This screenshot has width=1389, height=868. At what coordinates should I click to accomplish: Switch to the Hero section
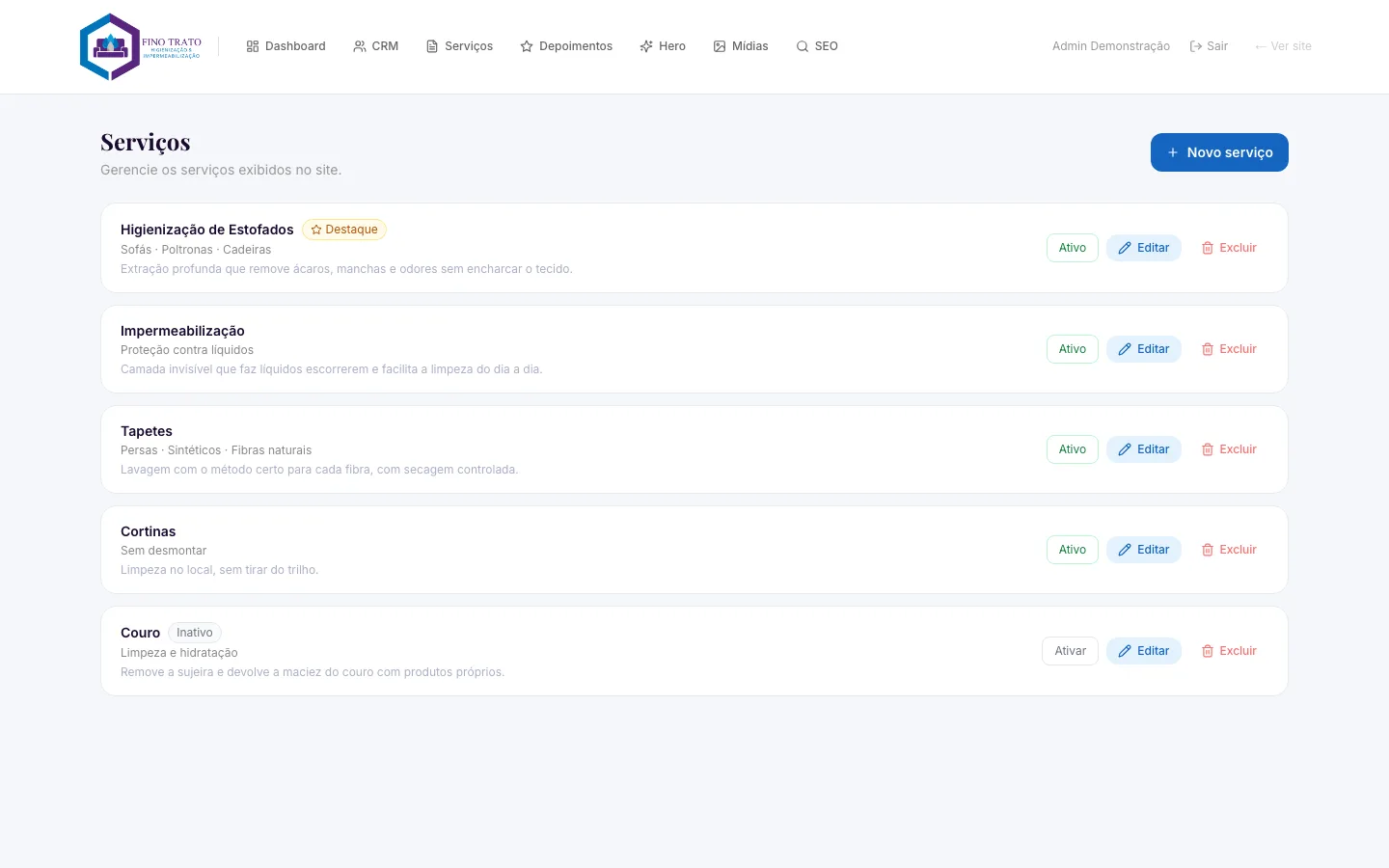(663, 46)
